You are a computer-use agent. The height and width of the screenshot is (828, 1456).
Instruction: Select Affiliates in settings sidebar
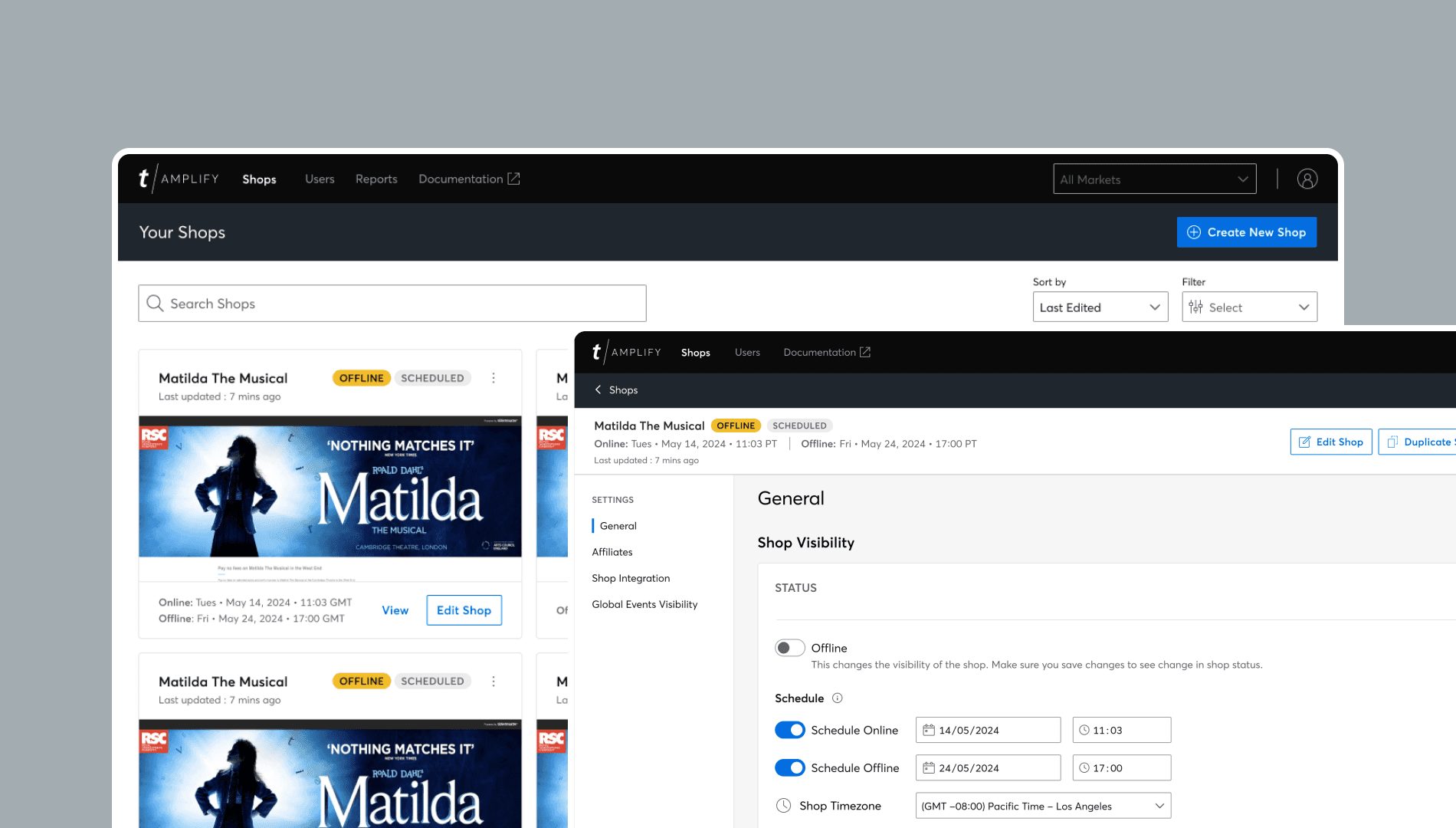[x=612, y=552]
